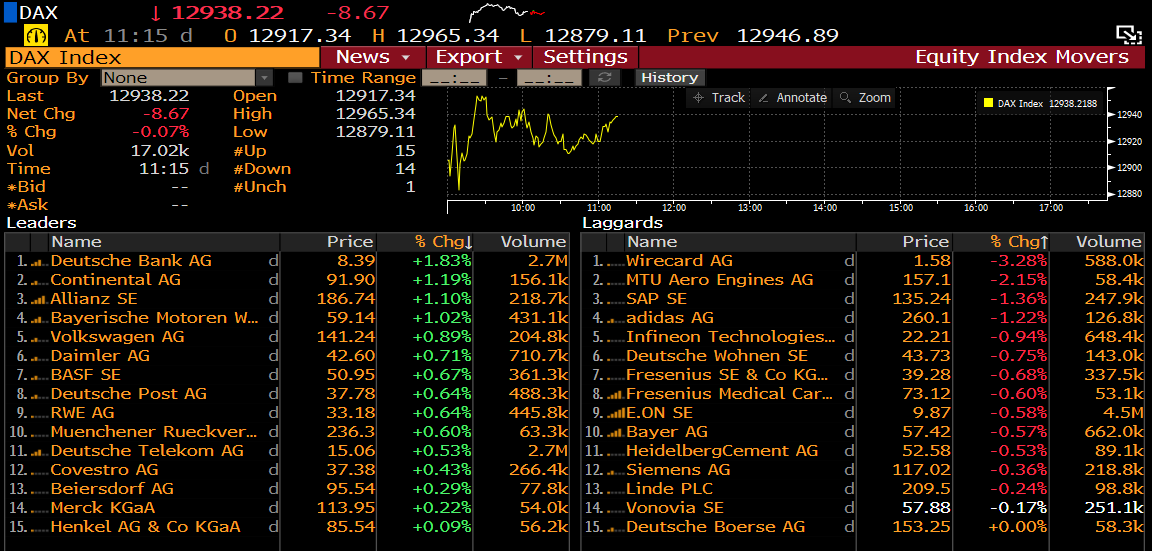Click the bar icon beside Wirecard AG
Viewport: 1152px width, 551px height.
(615, 262)
